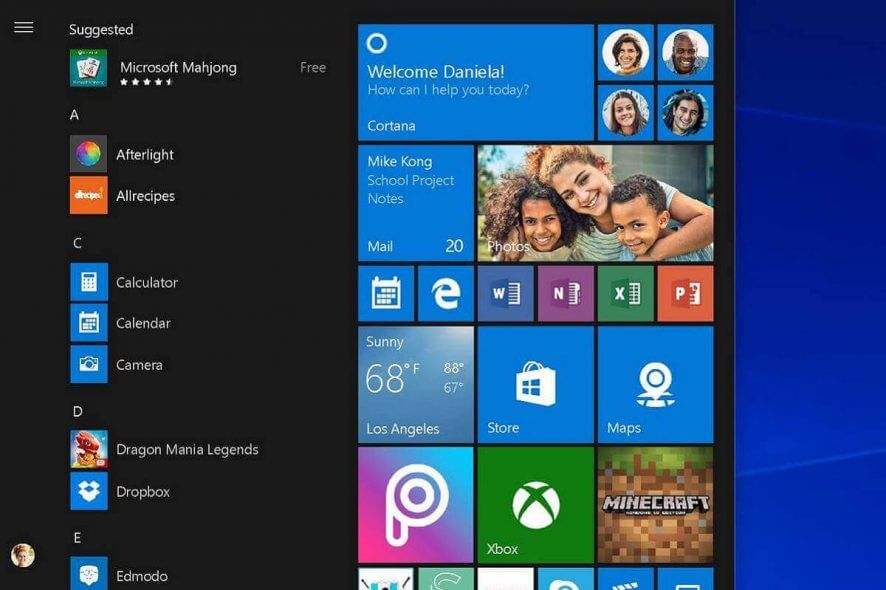Open the user account avatar
This screenshot has width=886, height=590.
(x=23, y=555)
